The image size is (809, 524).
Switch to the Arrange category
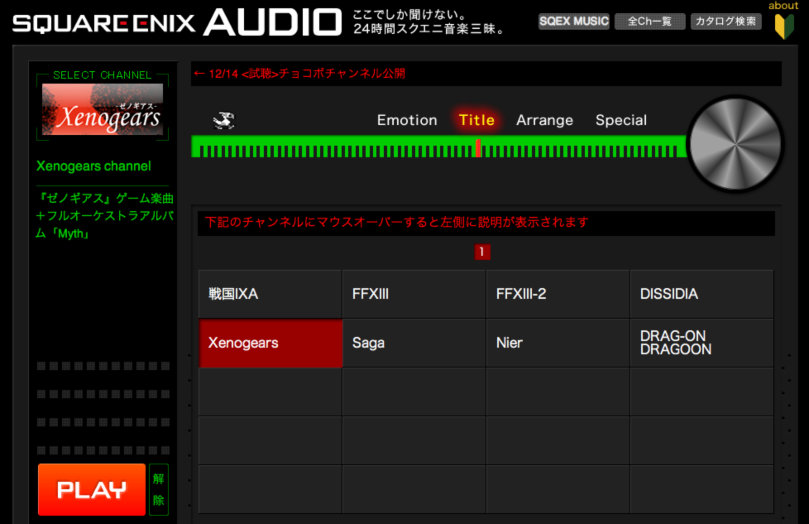click(x=544, y=120)
